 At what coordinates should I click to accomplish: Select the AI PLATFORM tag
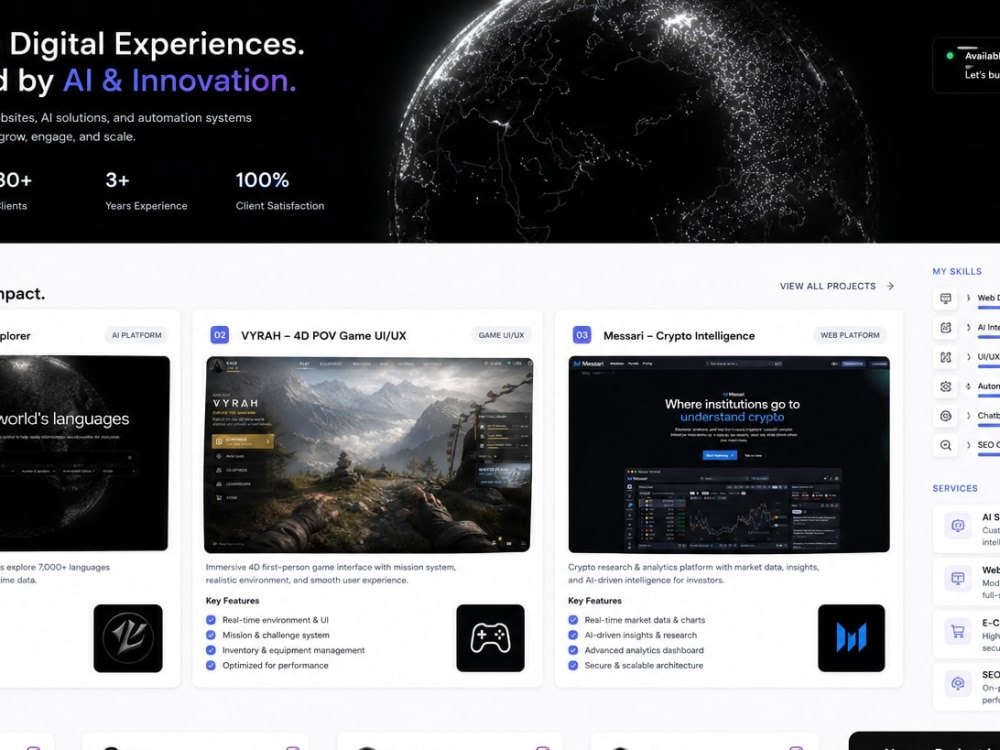(136, 335)
